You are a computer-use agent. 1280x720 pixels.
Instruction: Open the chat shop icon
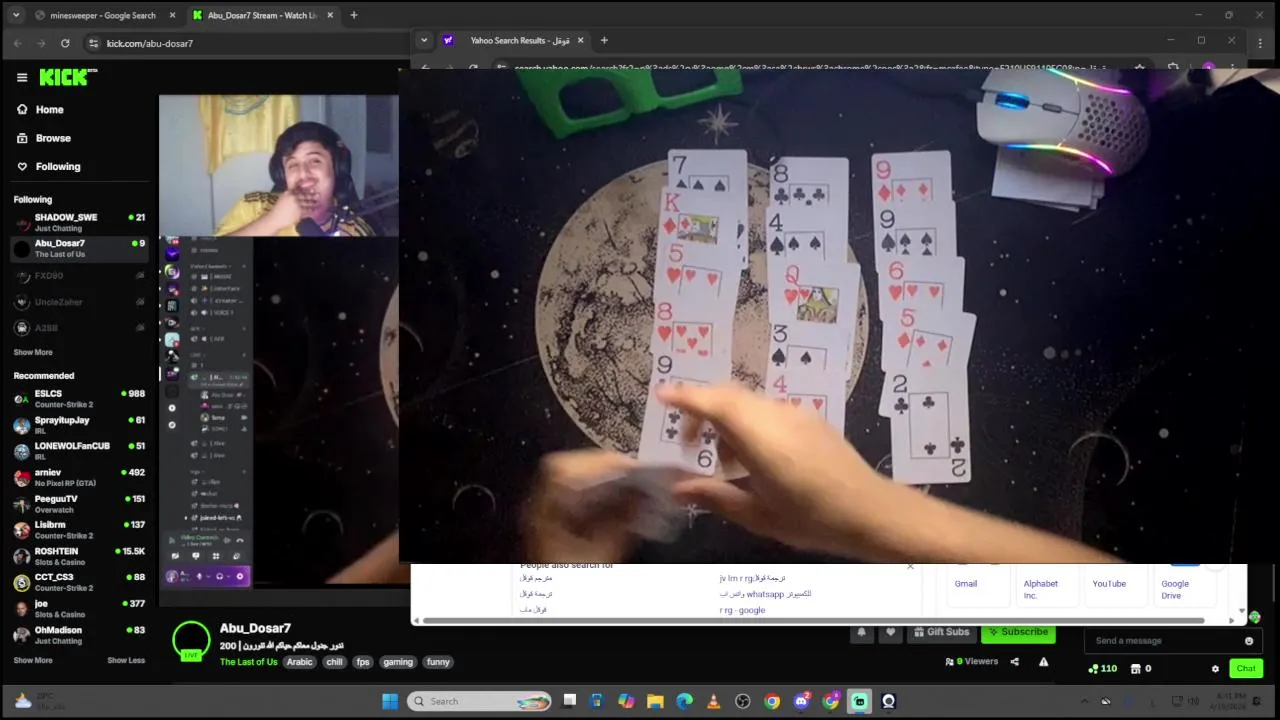(1135, 669)
